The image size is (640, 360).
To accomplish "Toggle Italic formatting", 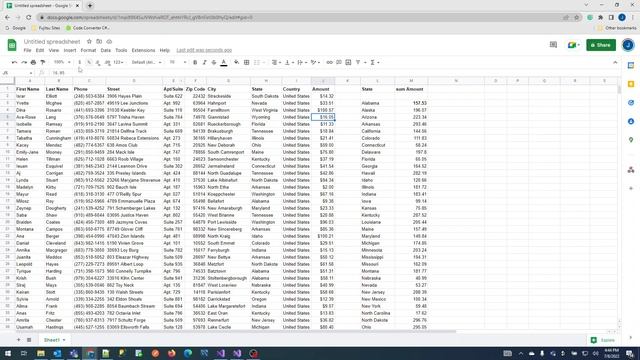I will click(x=204, y=62).
